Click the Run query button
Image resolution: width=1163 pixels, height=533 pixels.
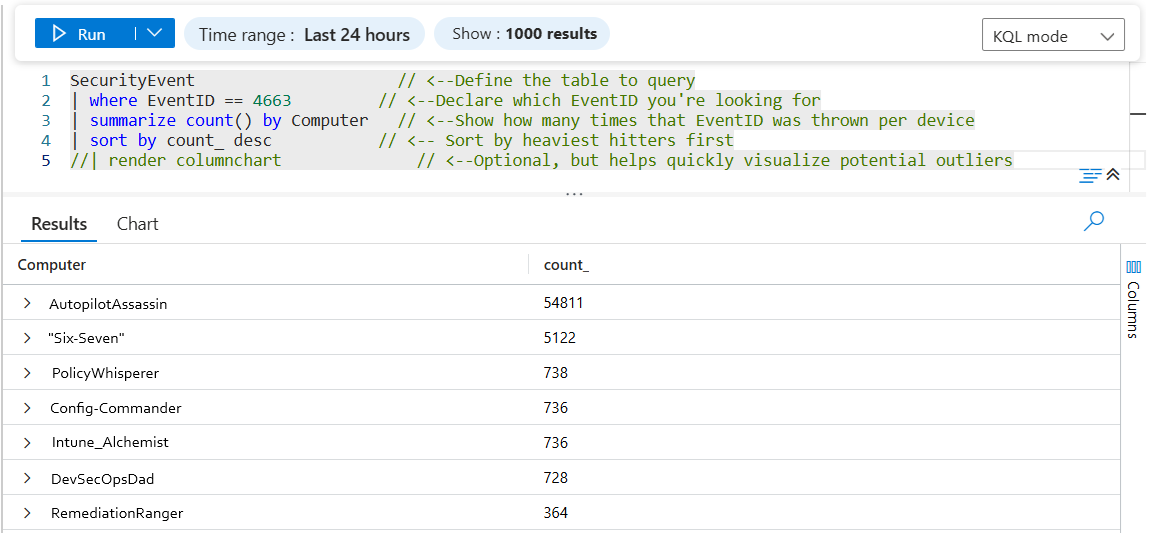coord(79,34)
